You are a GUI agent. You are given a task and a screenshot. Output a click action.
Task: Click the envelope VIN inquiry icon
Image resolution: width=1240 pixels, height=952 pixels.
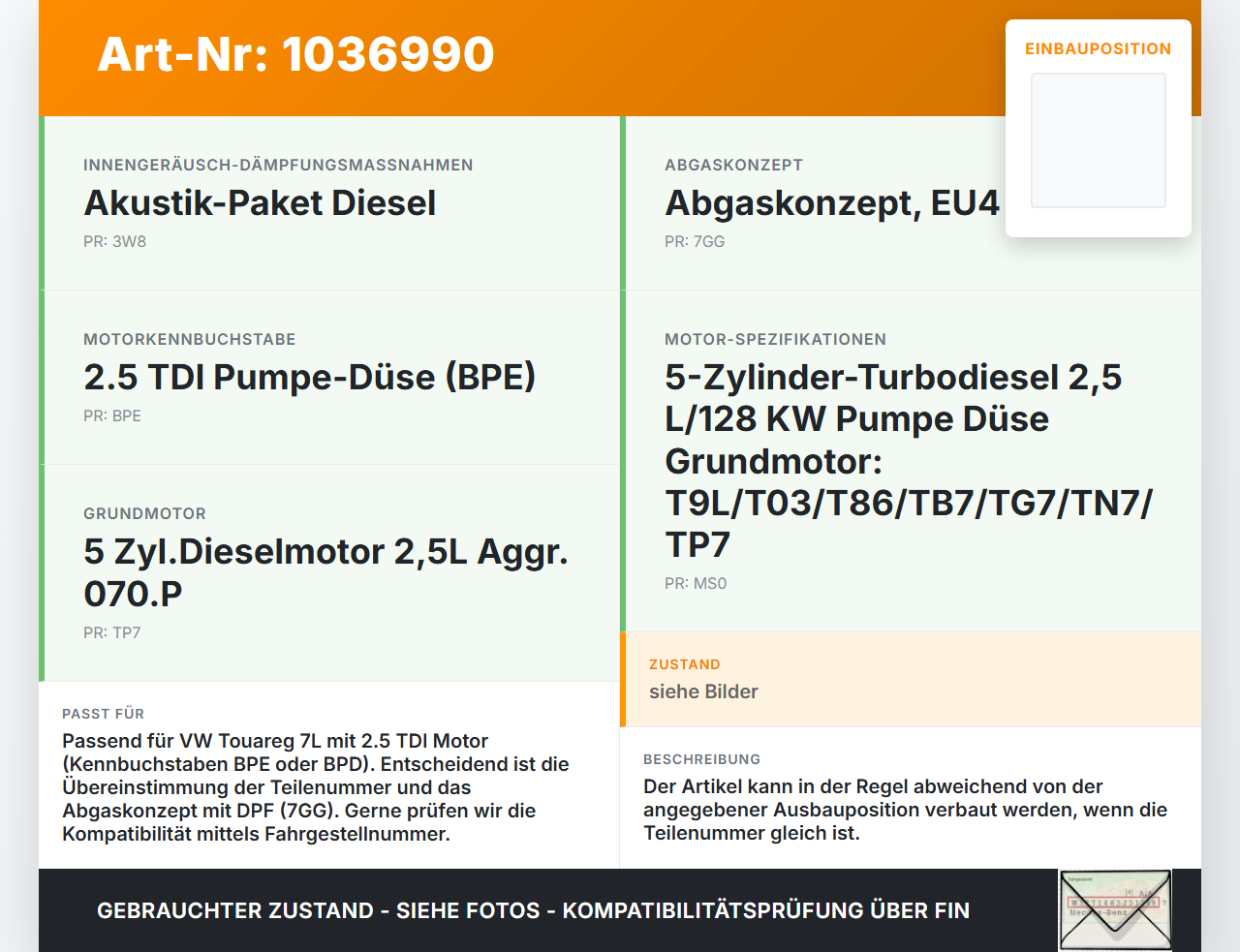1116,910
